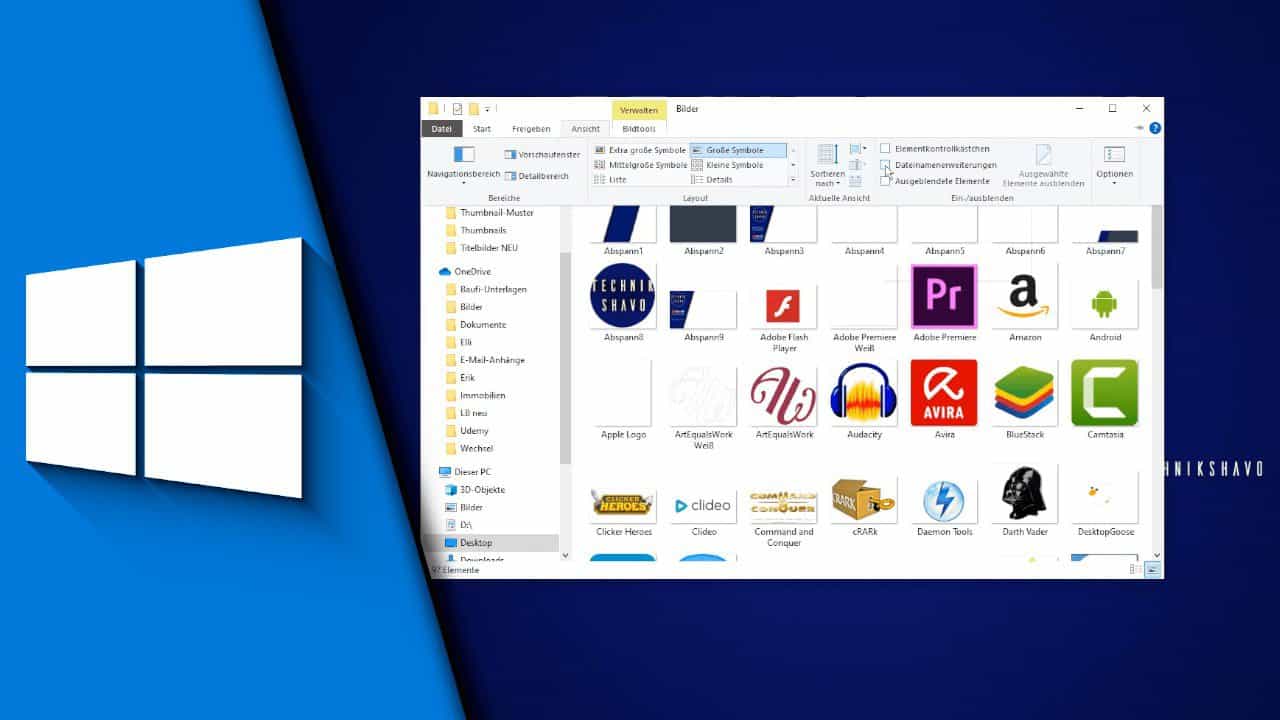The image size is (1280, 720).
Task: Open the Adobe Premiere image thumbnail
Action: pyautogui.click(x=944, y=296)
